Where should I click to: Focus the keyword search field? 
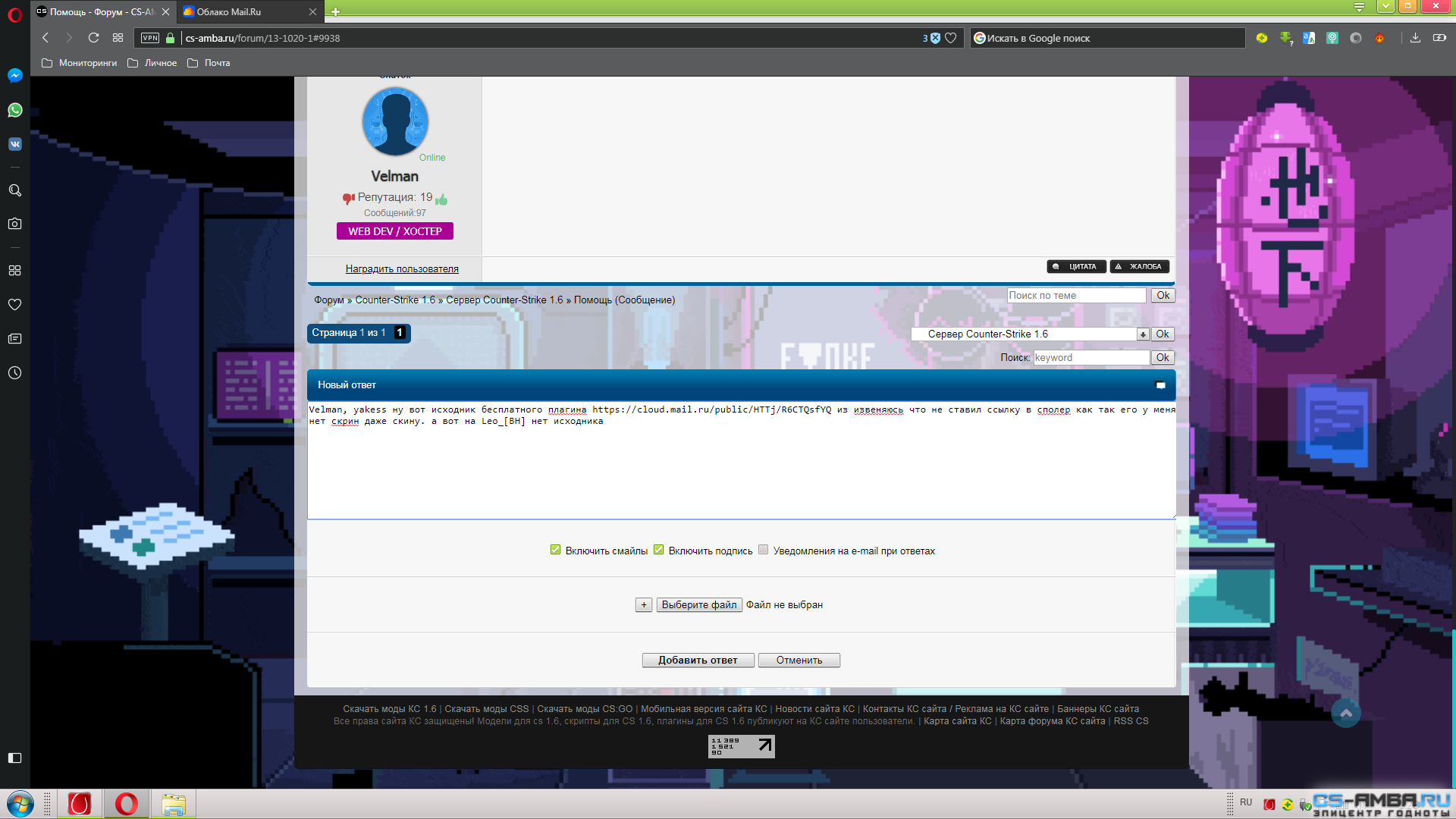tap(1091, 358)
